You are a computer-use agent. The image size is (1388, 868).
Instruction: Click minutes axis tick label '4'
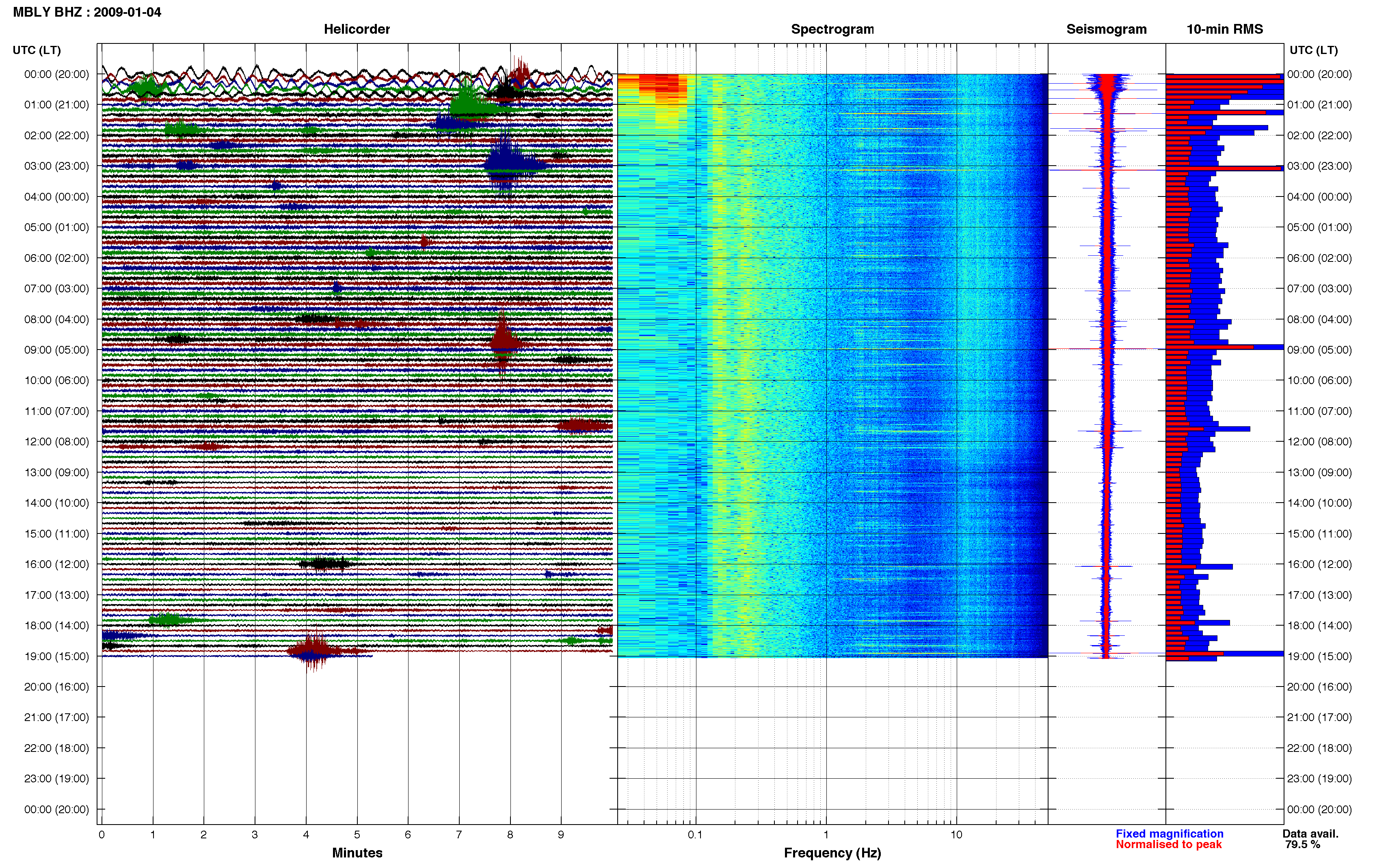[x=306, y=835]
